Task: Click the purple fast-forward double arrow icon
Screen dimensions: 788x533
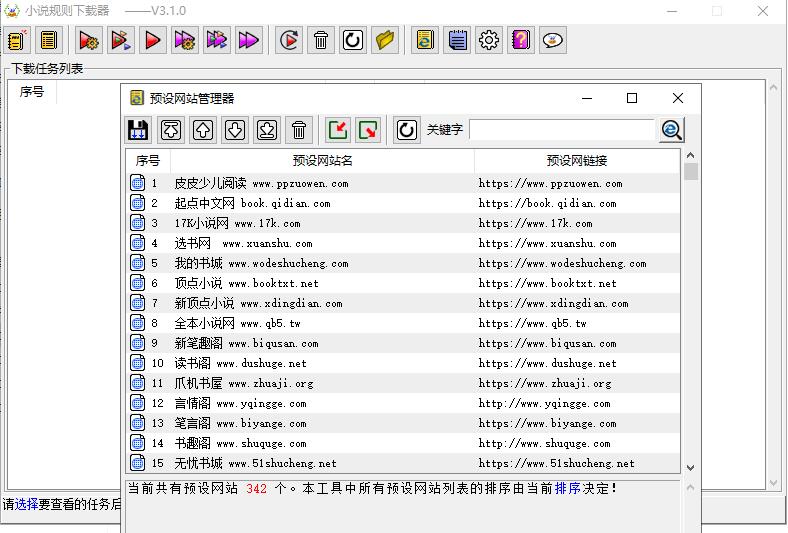Action: [x=249, y=40]
